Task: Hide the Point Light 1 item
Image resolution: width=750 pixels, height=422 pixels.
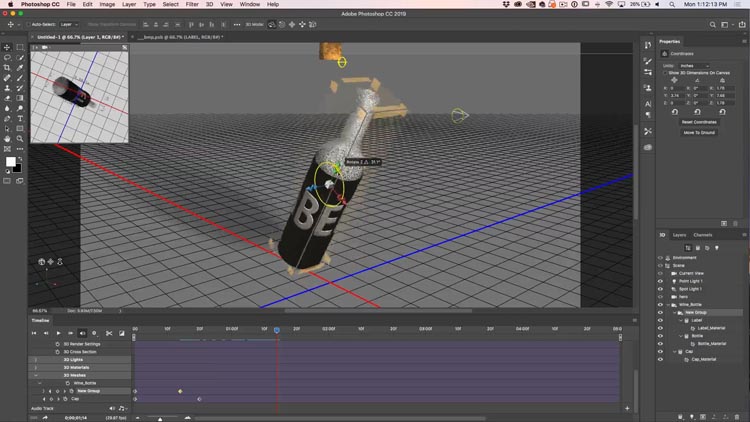Action: tap(660, 281)
